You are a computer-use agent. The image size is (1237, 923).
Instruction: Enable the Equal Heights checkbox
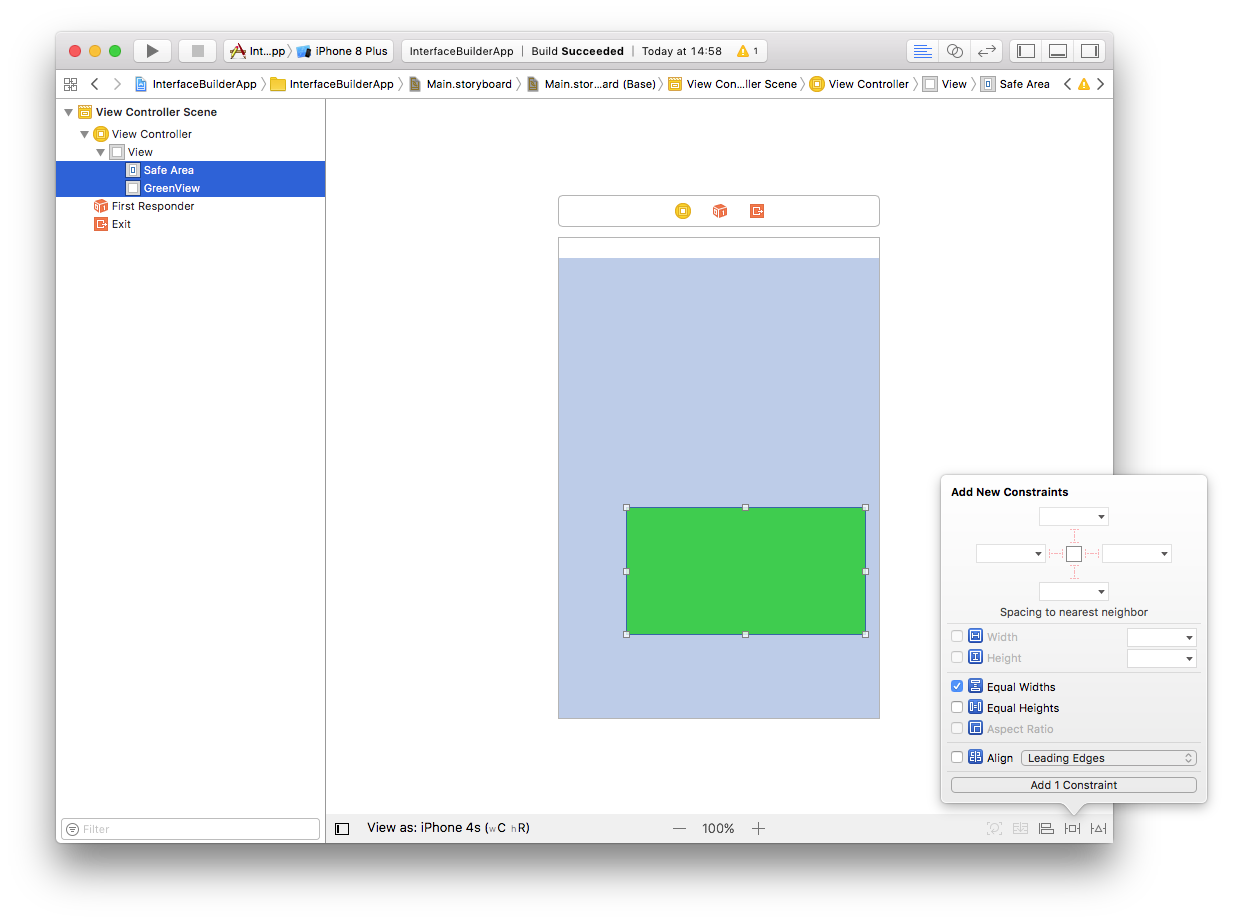(957, 708)
